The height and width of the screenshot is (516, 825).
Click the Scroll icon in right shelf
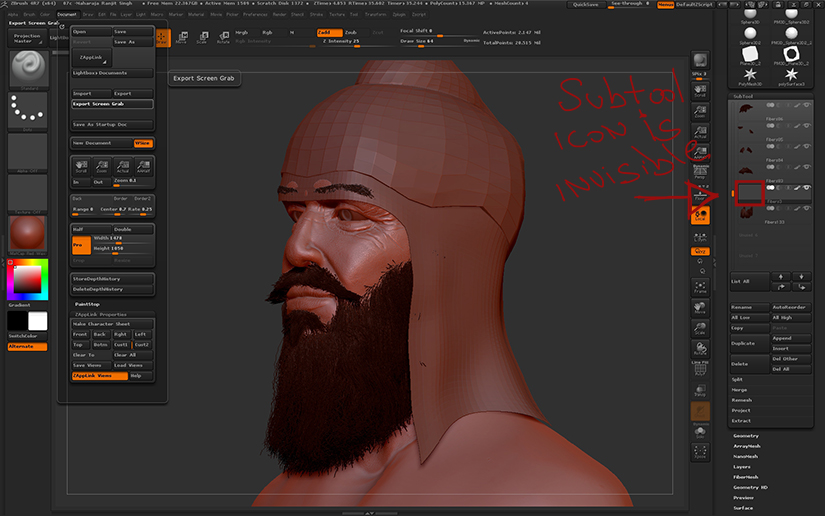coord(700,90)
